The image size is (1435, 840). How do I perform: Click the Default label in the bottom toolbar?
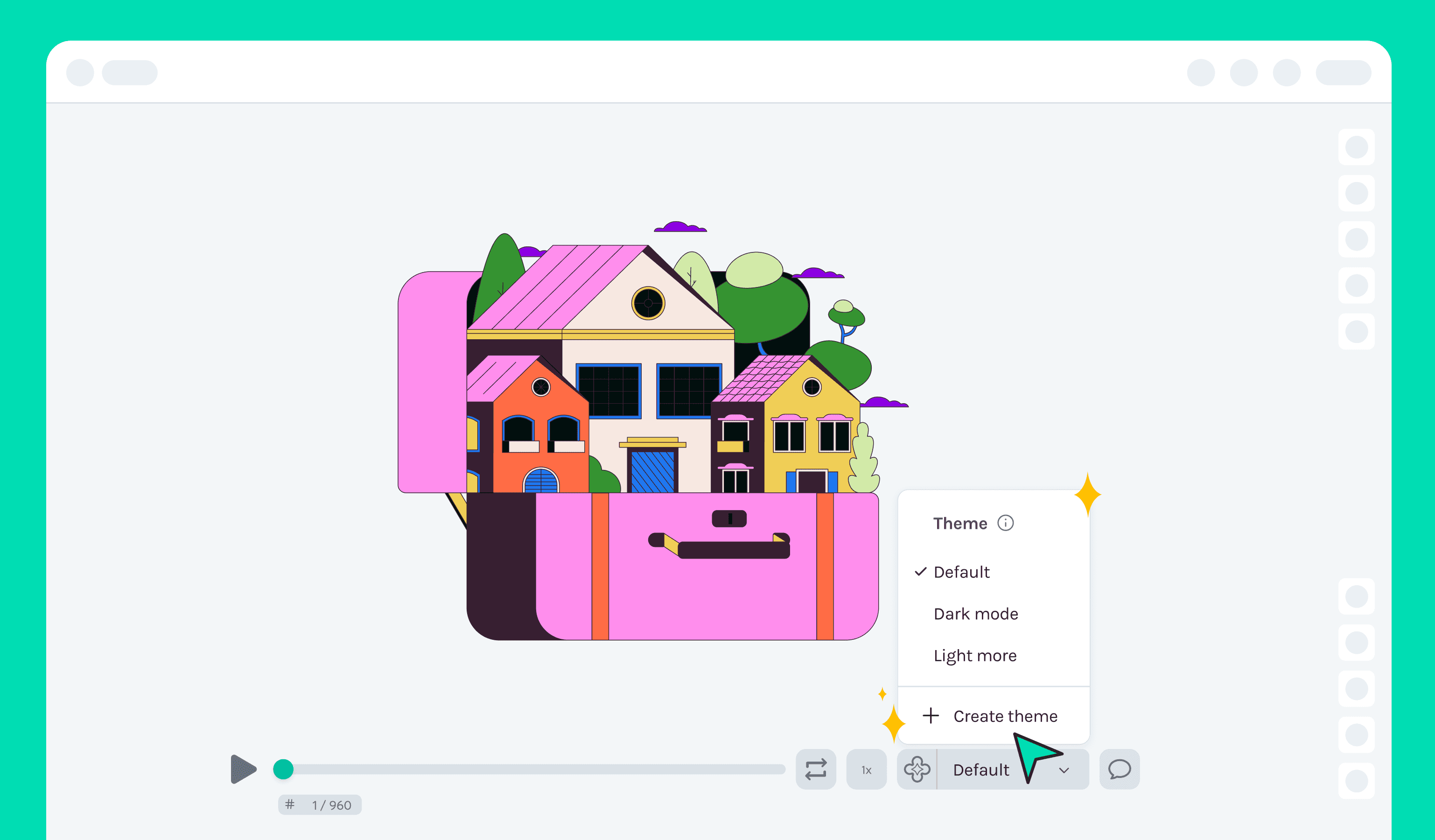980,770
